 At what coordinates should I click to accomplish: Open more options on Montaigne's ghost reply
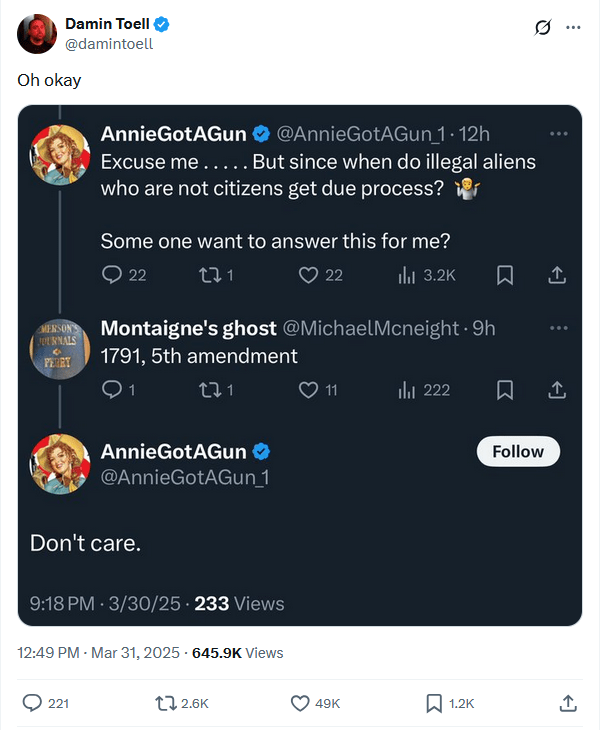[x=559, y=328]
